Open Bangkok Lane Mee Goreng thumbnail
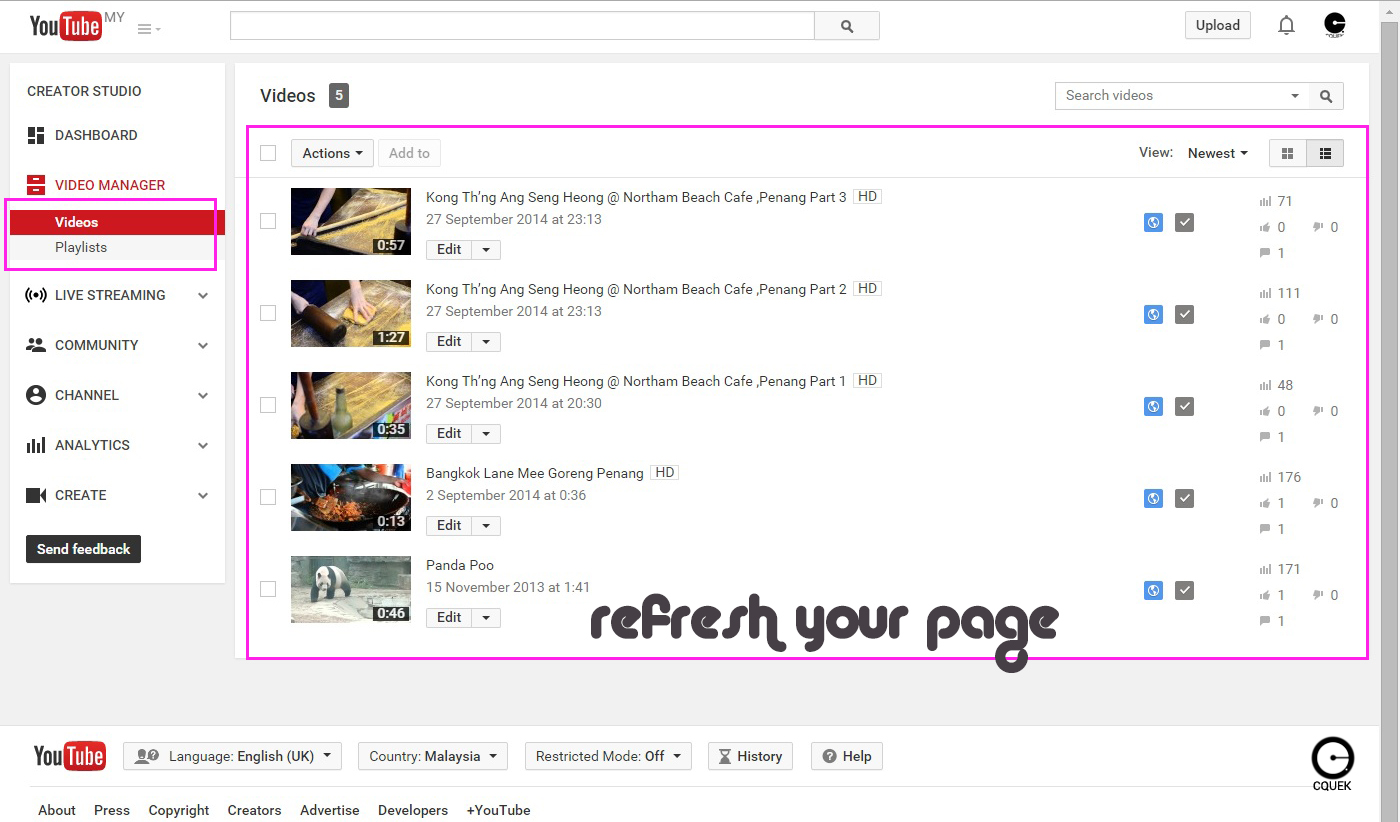The image size is (1400, 822). (x=351, y=497)
